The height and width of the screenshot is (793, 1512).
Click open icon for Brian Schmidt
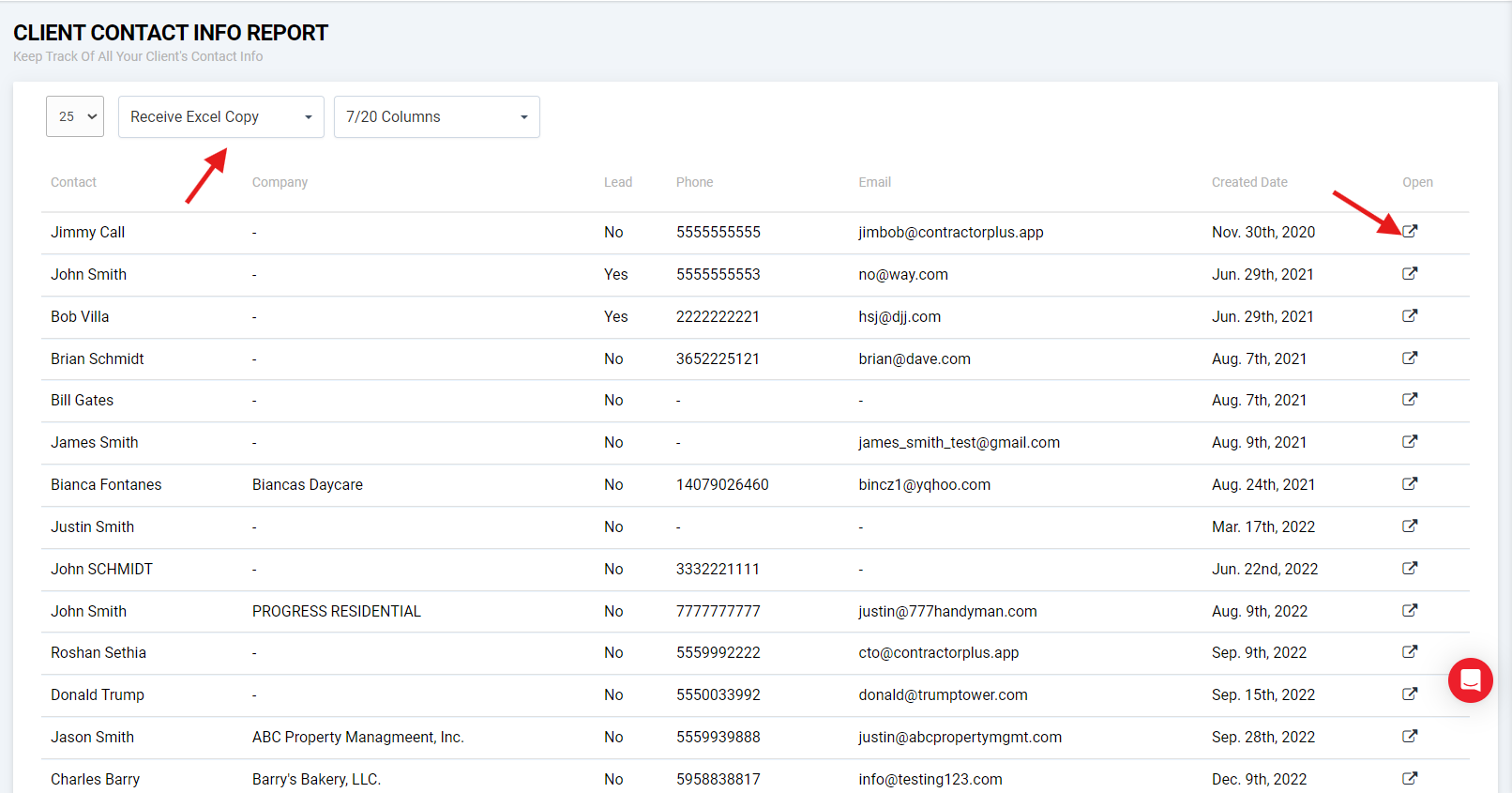[1410, 358]
